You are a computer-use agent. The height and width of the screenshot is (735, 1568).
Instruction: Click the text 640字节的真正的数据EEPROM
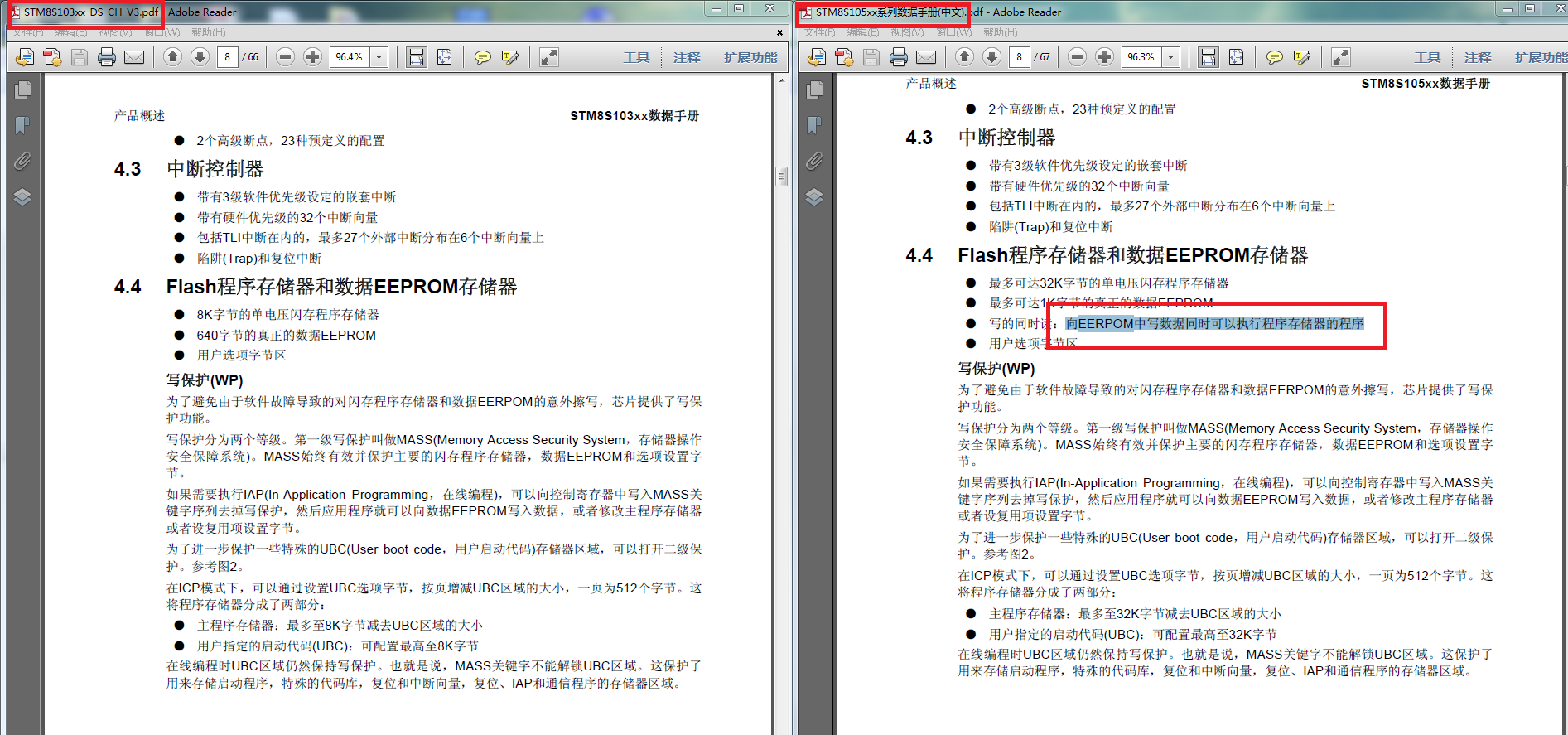pos(286,336)
